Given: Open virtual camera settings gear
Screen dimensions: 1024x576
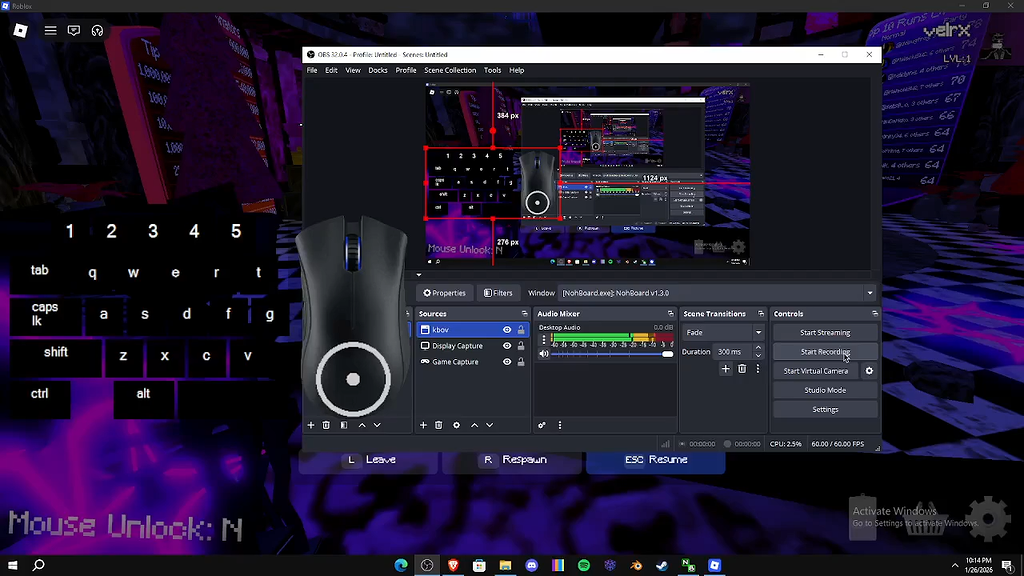Looking at the screenshot, I should (x=869, y=371).
